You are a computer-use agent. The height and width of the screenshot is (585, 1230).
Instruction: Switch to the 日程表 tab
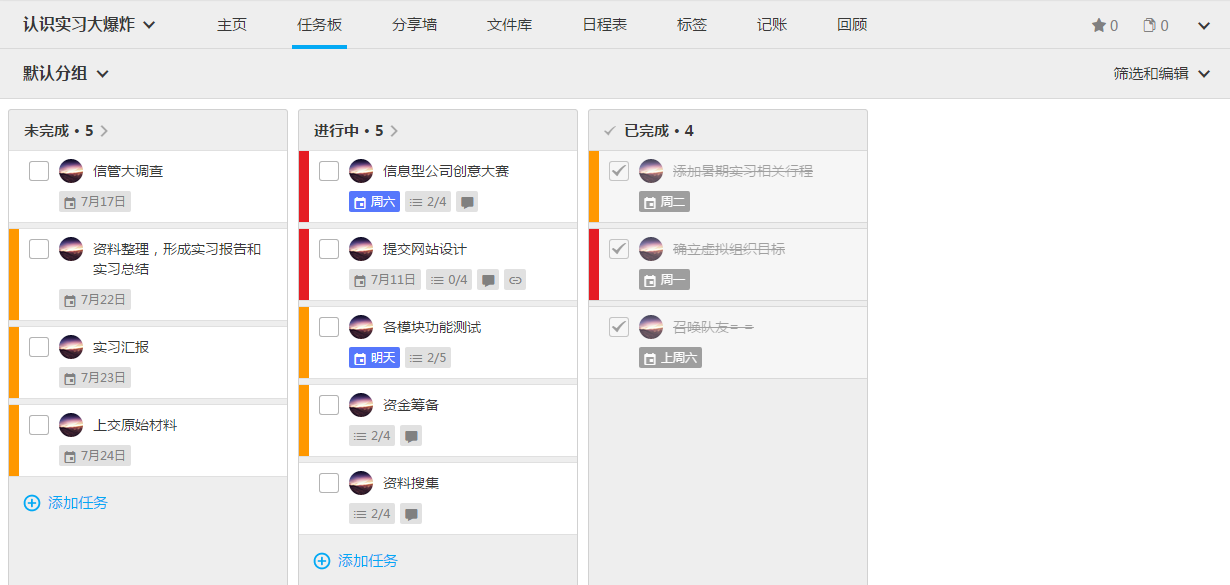[604, 25]
